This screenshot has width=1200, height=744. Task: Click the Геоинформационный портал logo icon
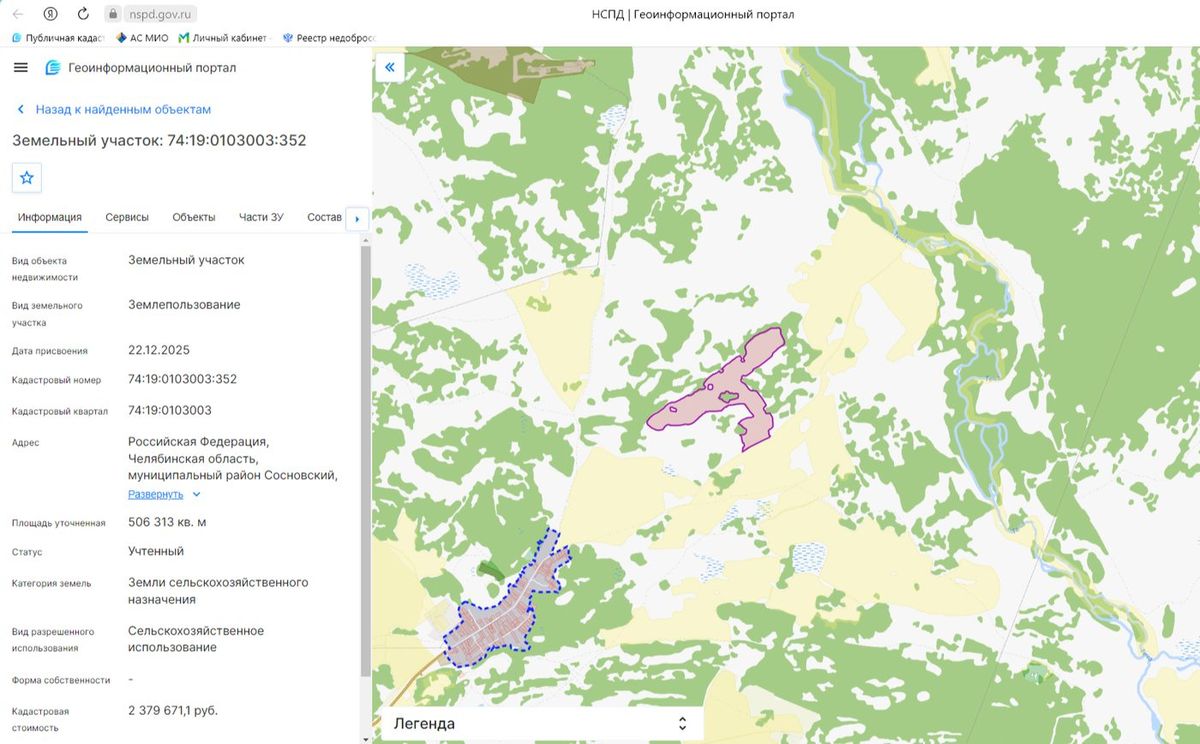[53, 68]
